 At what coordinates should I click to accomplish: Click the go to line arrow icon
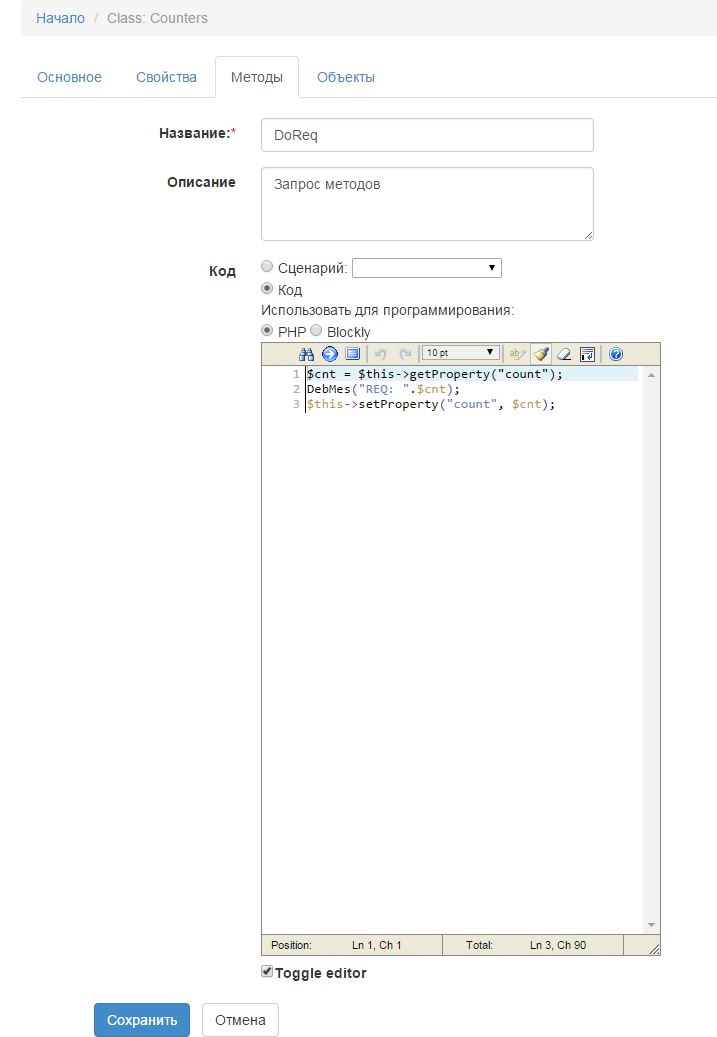click(329, 354)
